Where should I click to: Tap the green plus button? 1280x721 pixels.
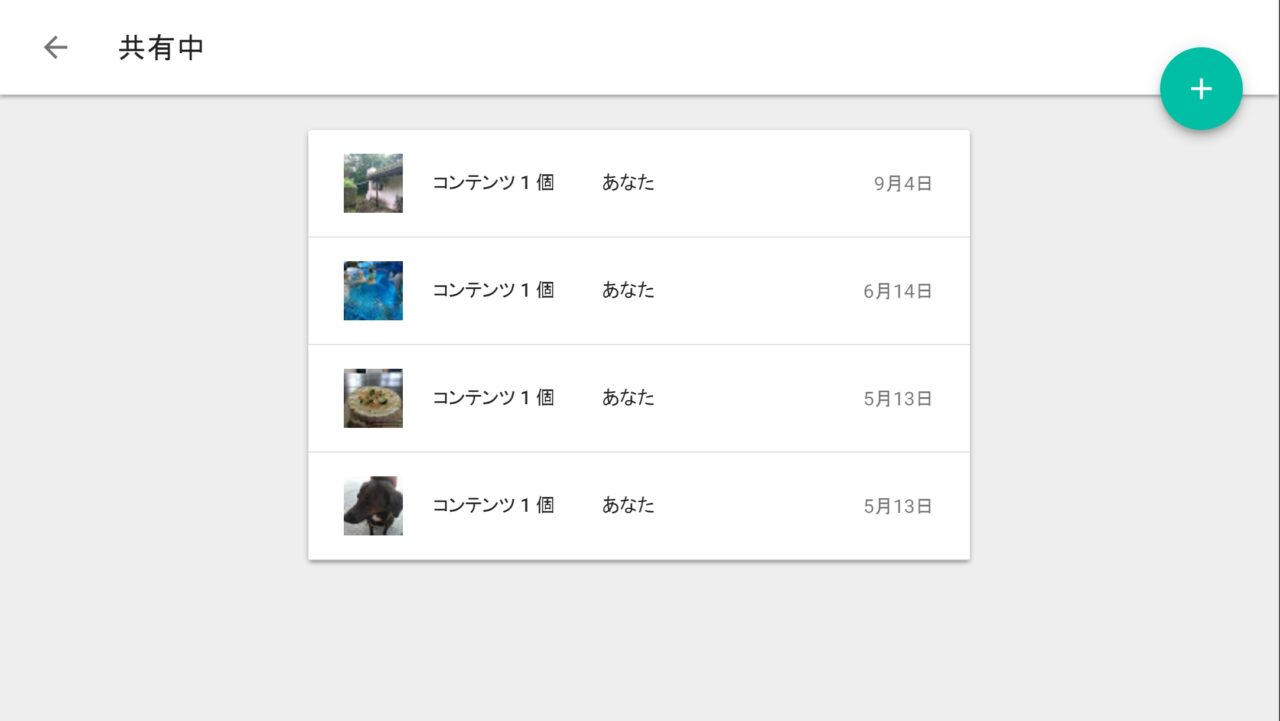(1201, 89)
